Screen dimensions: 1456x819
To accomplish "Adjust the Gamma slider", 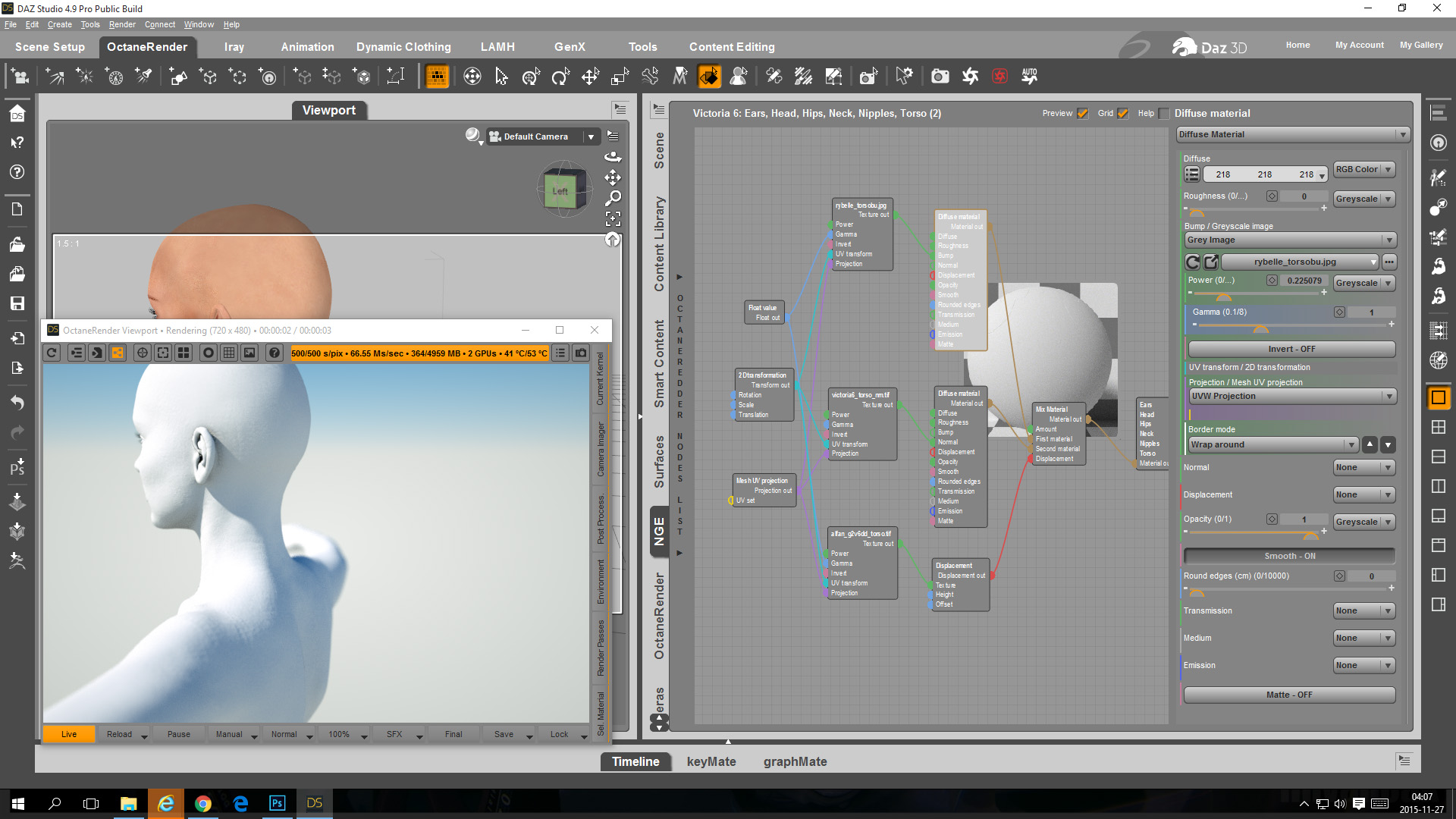I will click(x=1260, y=325).
